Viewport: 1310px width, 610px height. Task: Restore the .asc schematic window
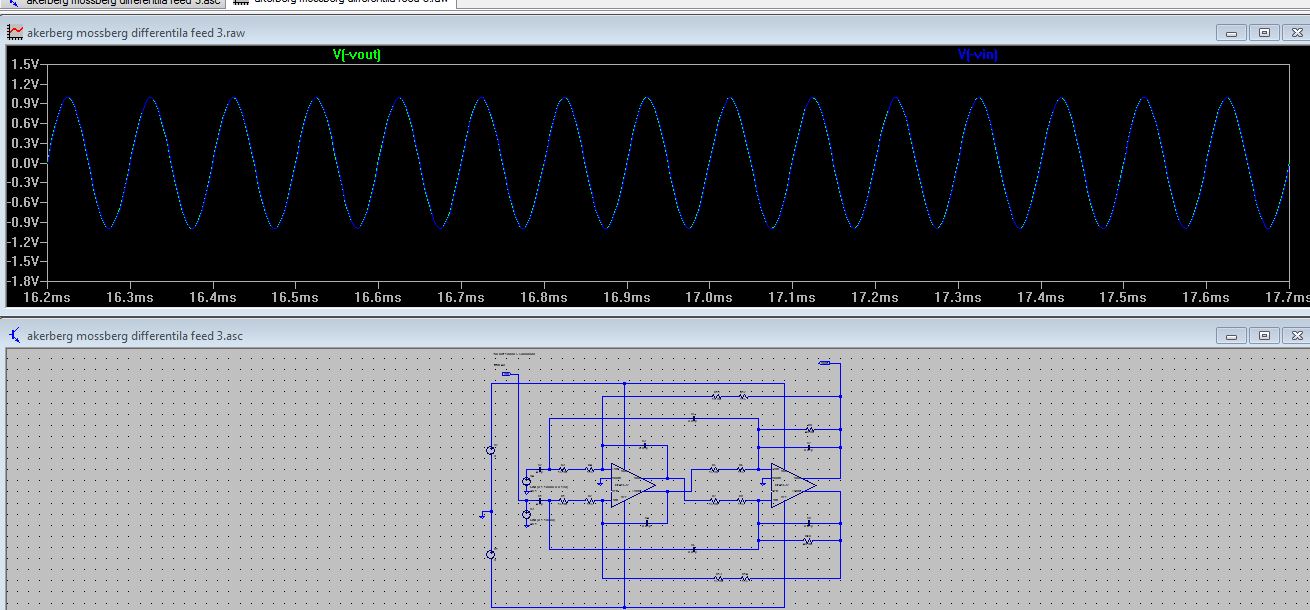(x=1263, y=336)
